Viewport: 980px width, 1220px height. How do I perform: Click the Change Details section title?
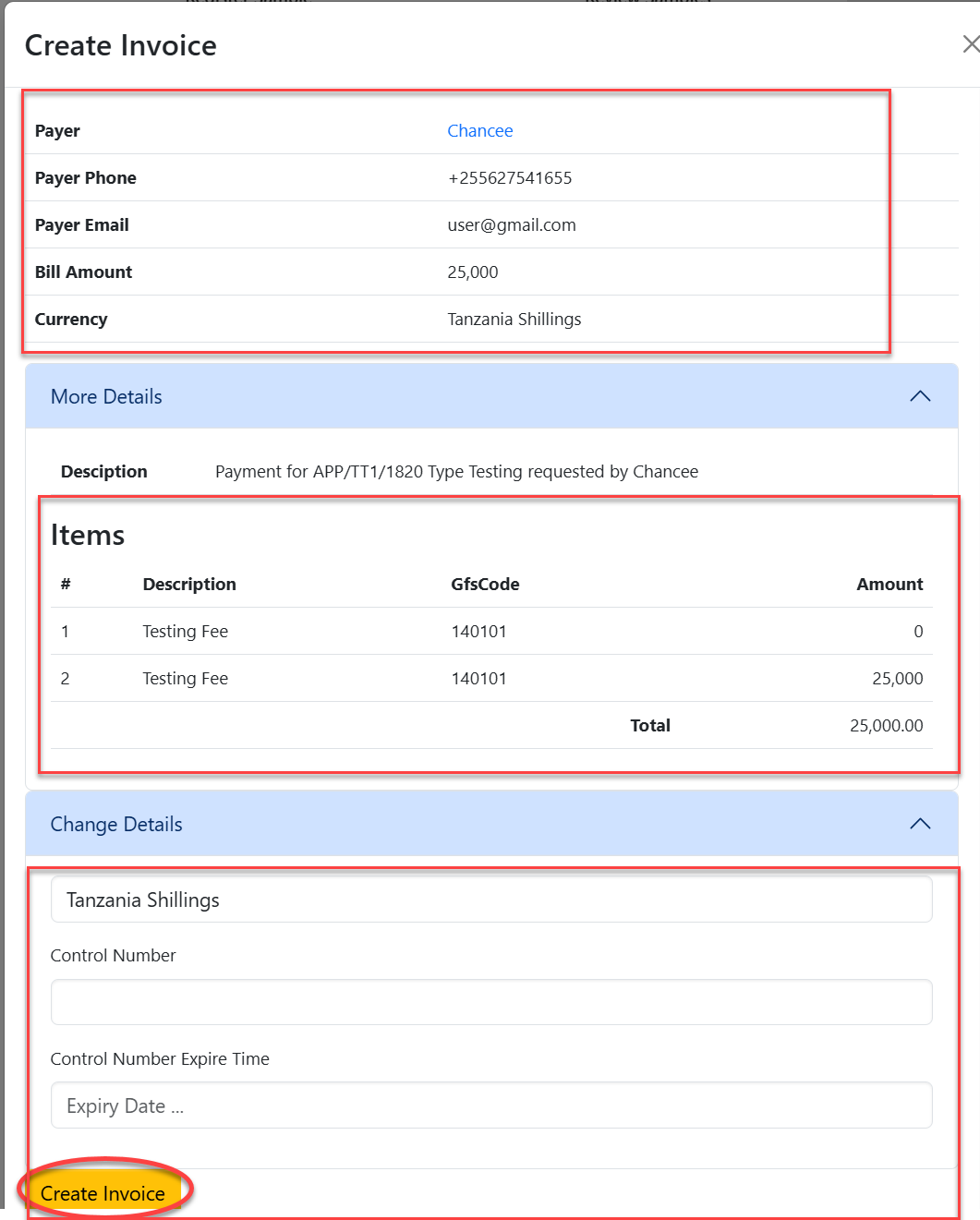pyautogui.click(x=116, y=825)
